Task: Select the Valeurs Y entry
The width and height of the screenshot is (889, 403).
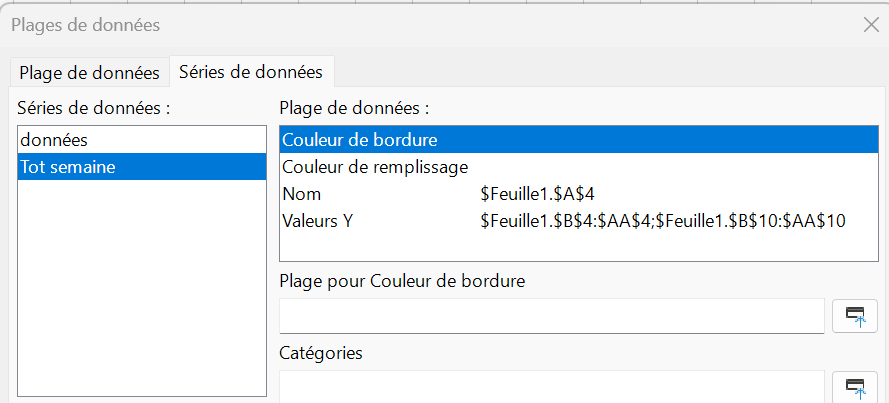Action: click(x=317, y=221)
